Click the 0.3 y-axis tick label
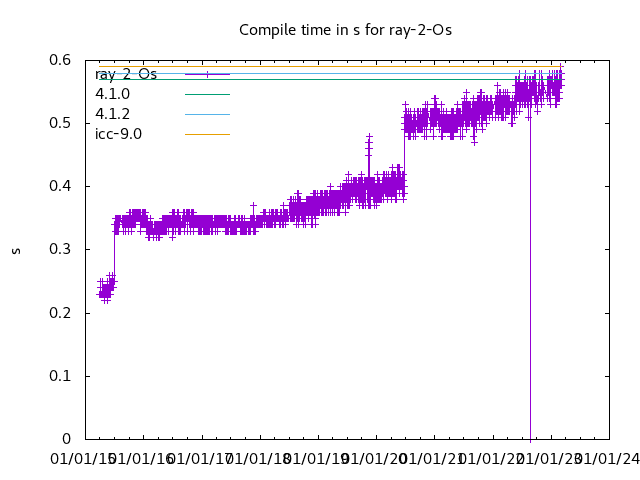The height and width of the screenshot is (480, 640). coord(60,249)
